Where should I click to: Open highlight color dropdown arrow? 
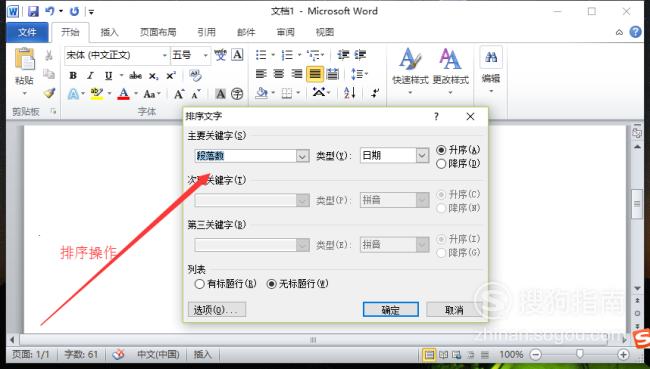109,94
